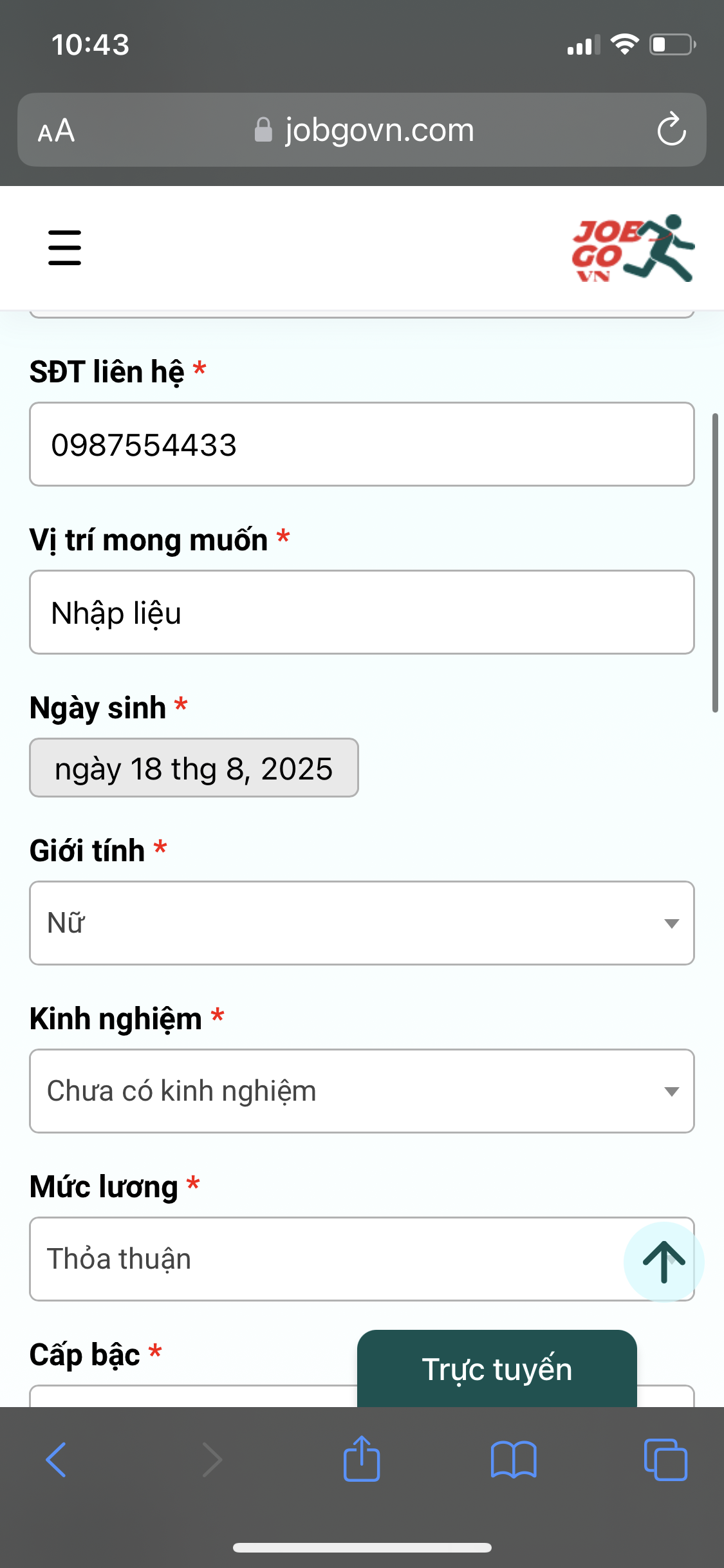Expand the Giới tính dropdown
Screen dimensions: 724x1568
coord(362,923)
